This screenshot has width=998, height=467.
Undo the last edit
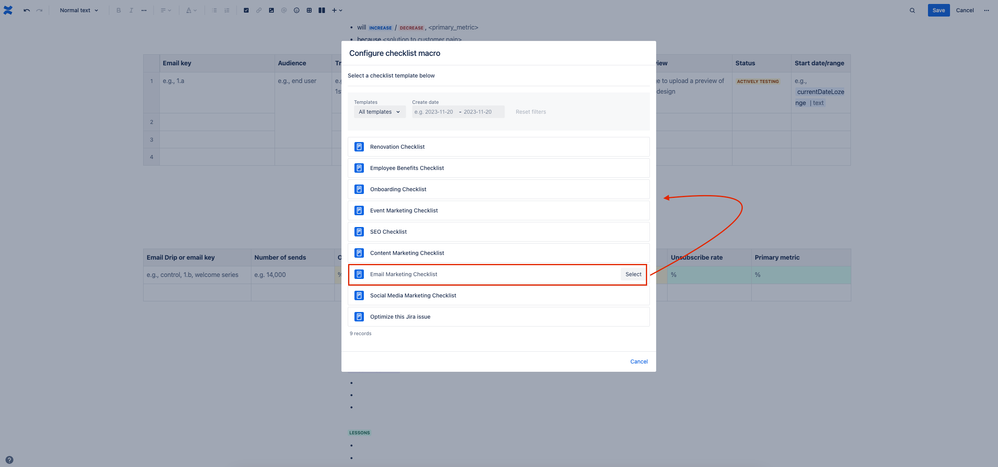click(x=27, y=10)
